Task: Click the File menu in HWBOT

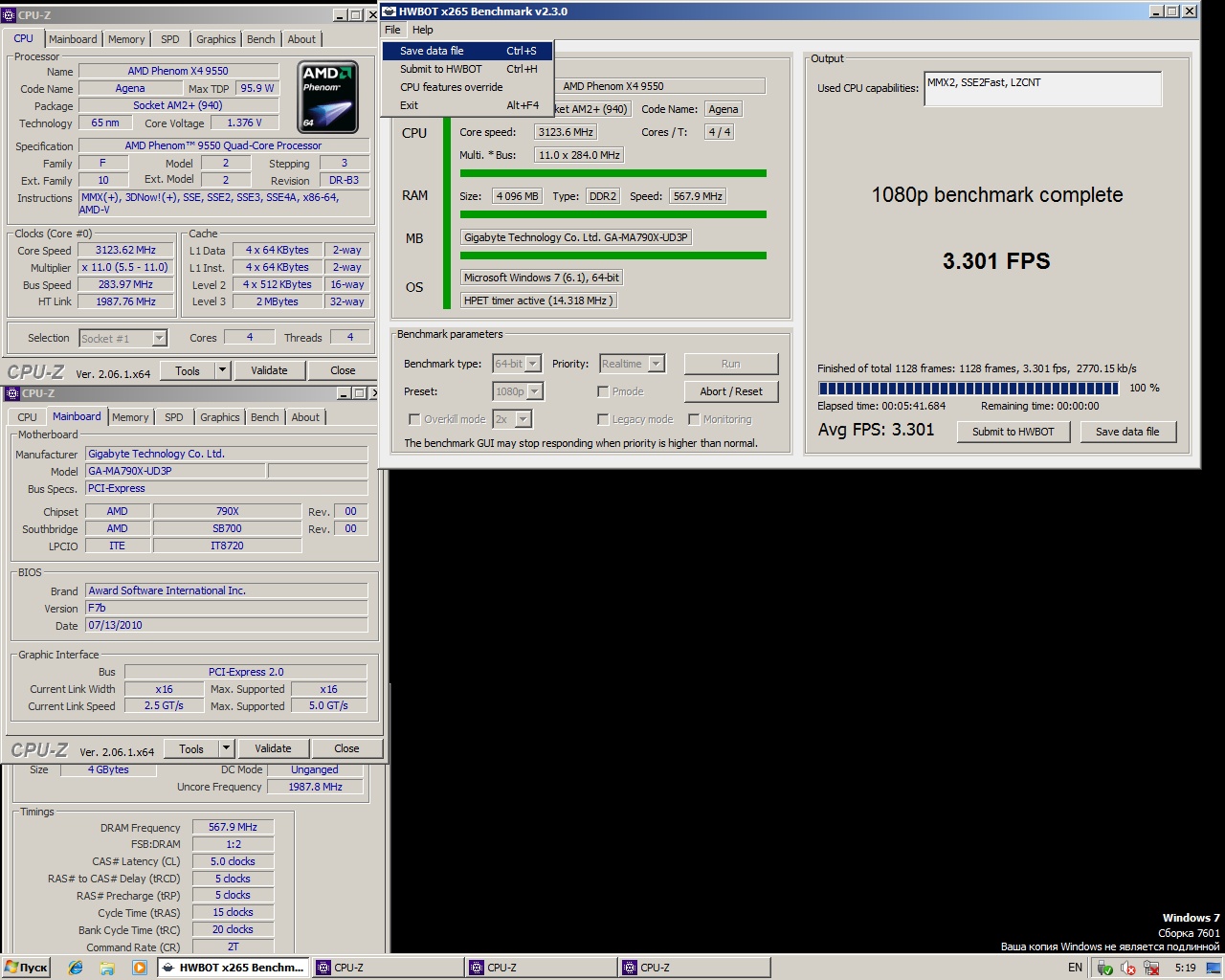Action: [393, 30]
